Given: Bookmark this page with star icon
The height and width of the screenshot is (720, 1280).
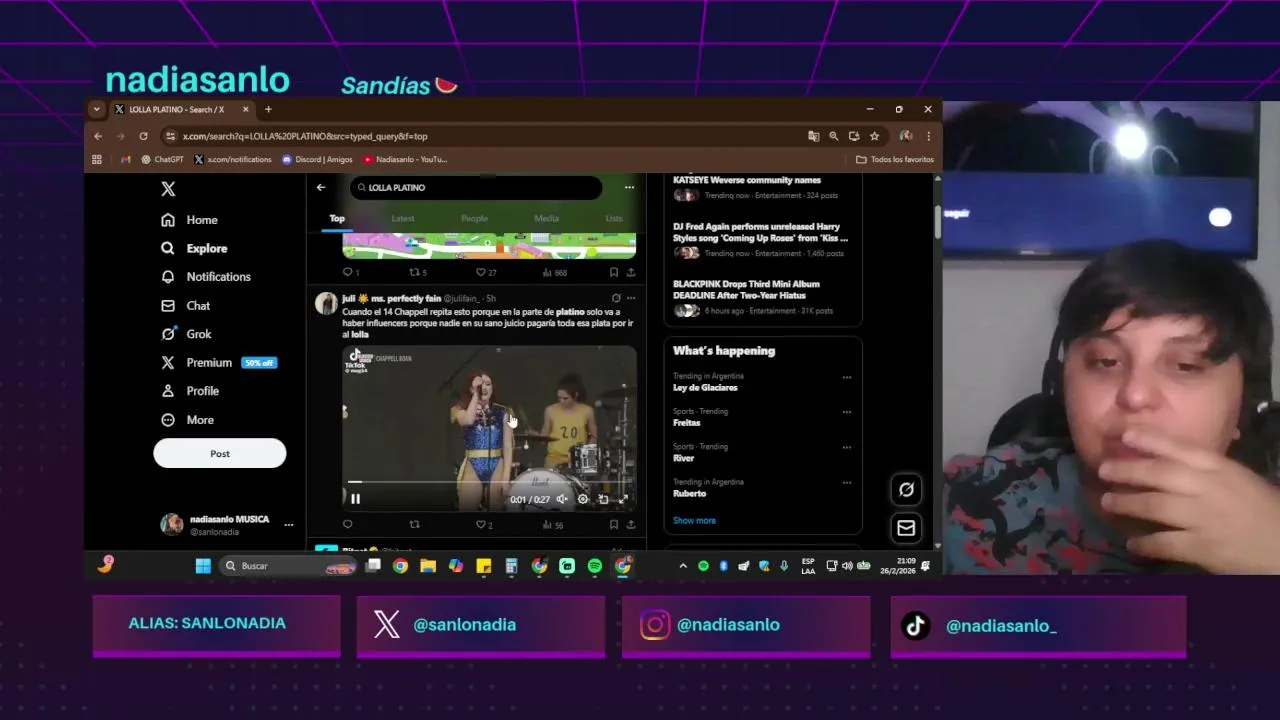Looking at the screenshot, I should tap(874, 136).
